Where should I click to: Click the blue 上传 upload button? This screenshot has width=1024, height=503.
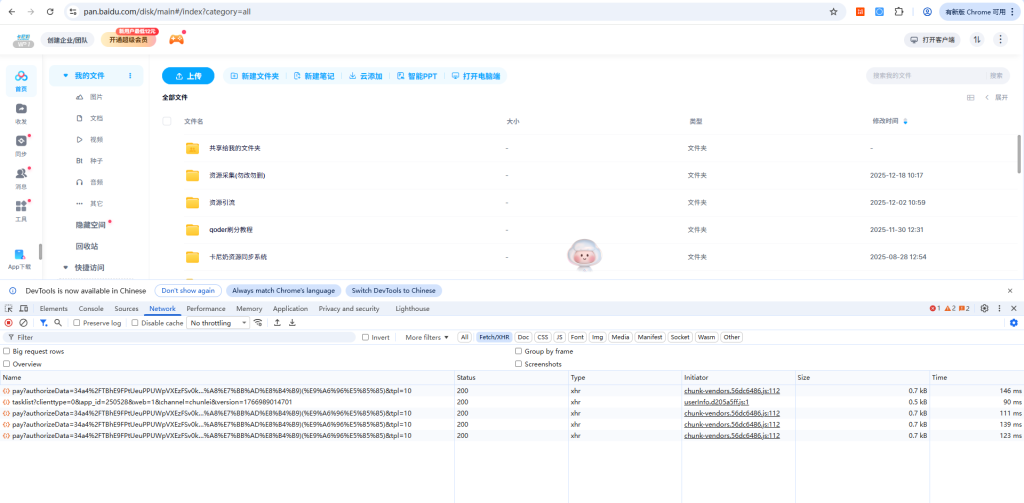(188, 76)
